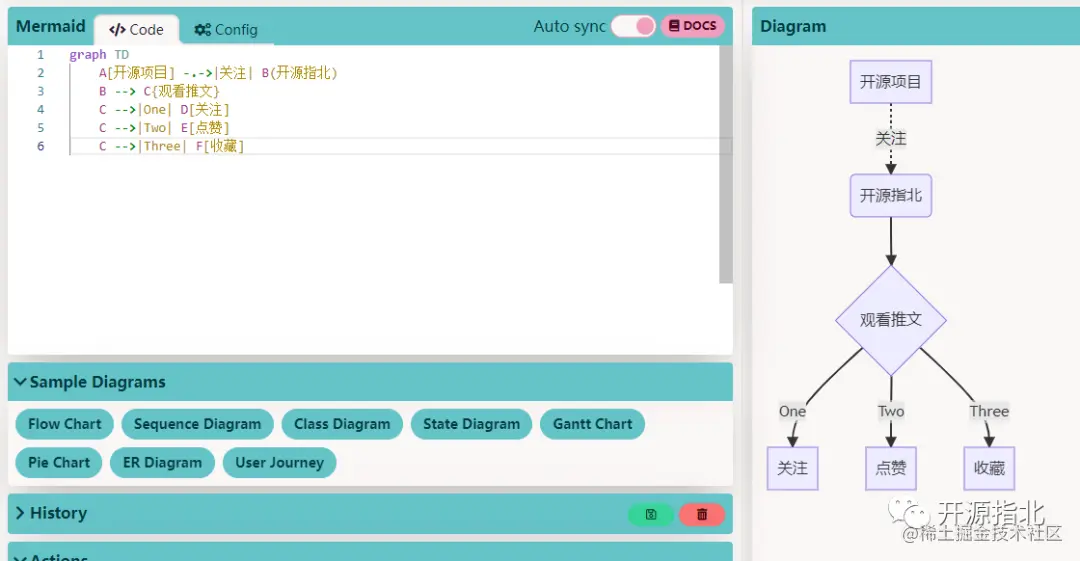Click the 开源指北 rounded node in diagram
This screenshot has width=1080, height=561.
891,196
